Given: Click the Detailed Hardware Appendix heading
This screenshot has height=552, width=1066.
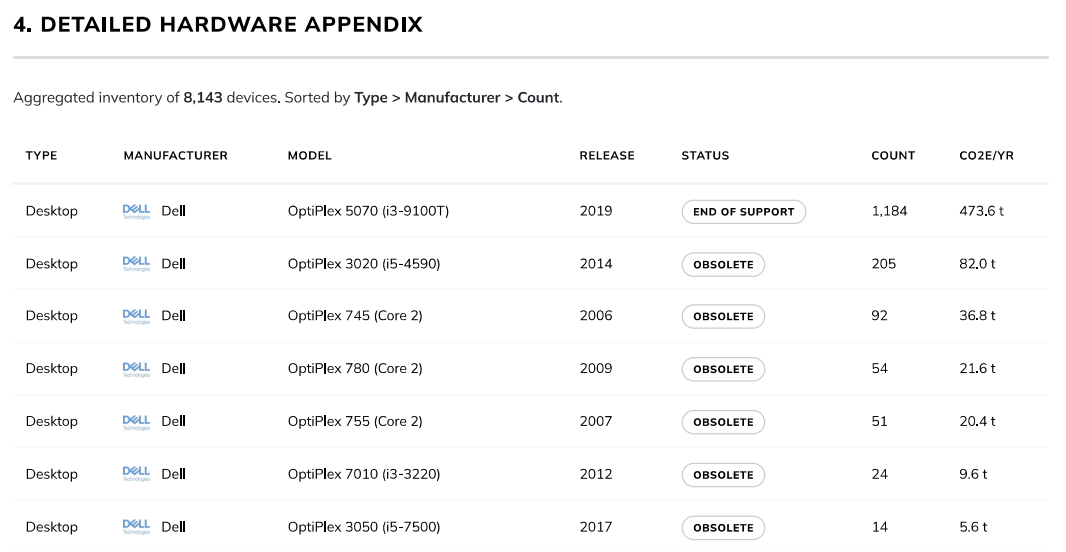Looking at the screenshot, I should pos(218,25).
